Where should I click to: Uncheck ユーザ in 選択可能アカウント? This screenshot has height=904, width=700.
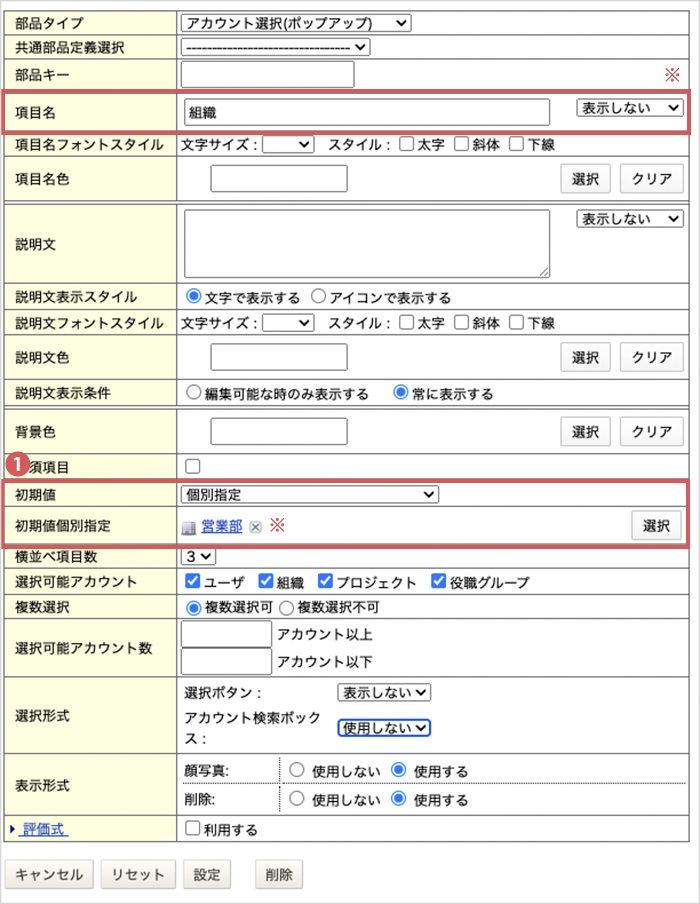(193, 581)
